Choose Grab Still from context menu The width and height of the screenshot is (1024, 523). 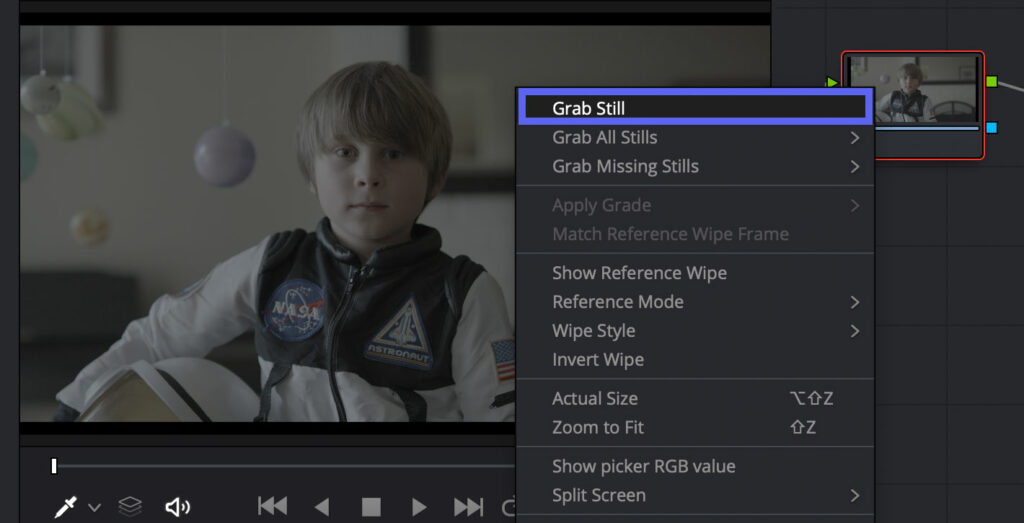[x=695, y=108]
